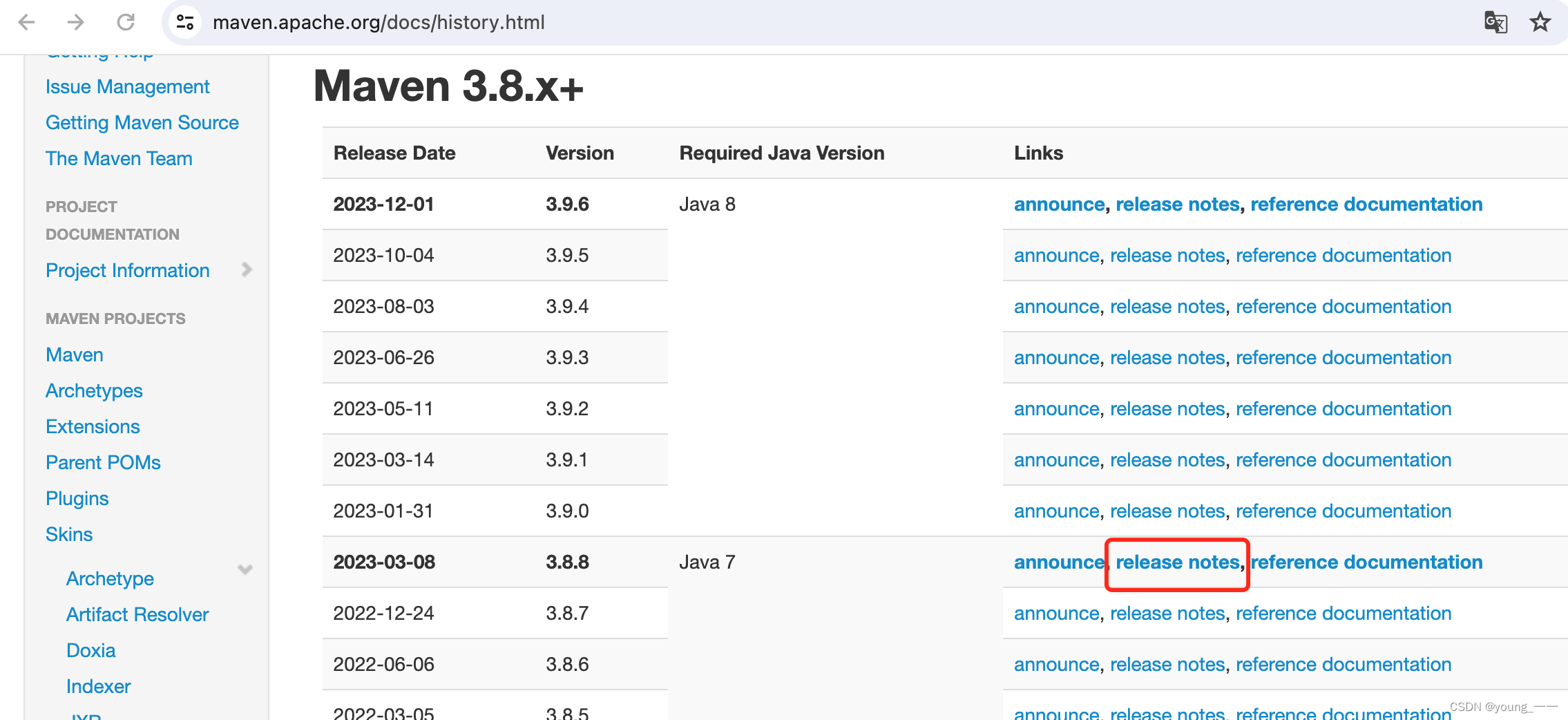Open reference documentation for 3.9.4
The width and height of the screenshot is (1568, 720).
click(x=1344, y=307)
